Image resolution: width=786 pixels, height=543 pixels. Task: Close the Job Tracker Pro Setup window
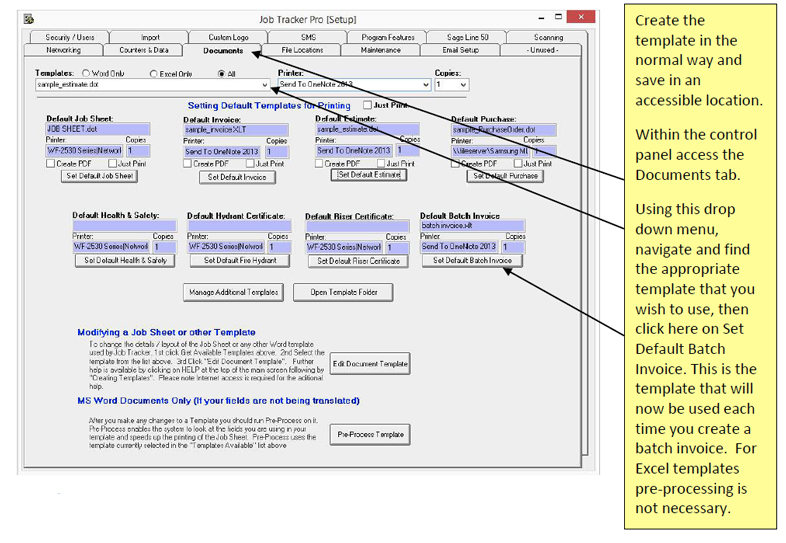pyautogui.click(x=581, y=17)
